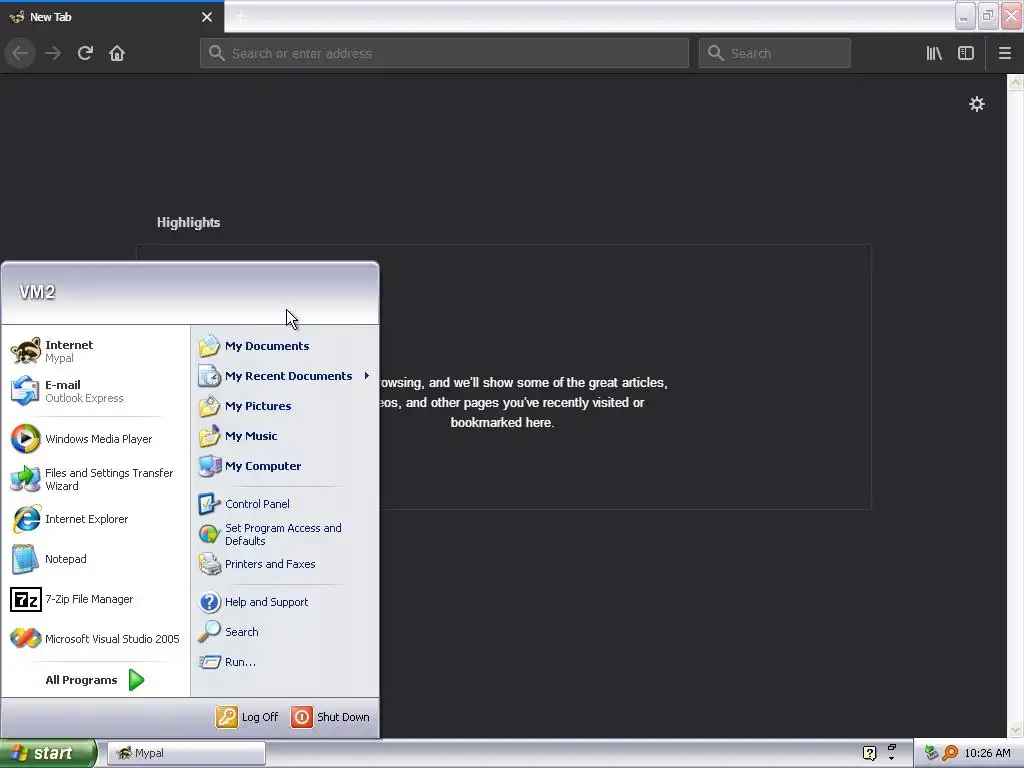Viewport: 1024px width, 768px height.
Task: Close the New Tab tab
Action: pyautogui.click(x=207, y=17)
